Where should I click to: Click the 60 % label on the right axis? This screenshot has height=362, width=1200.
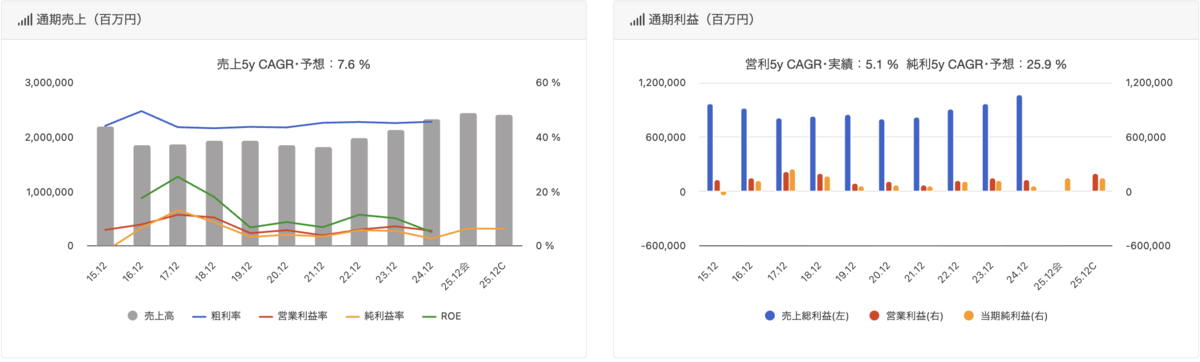548,83
